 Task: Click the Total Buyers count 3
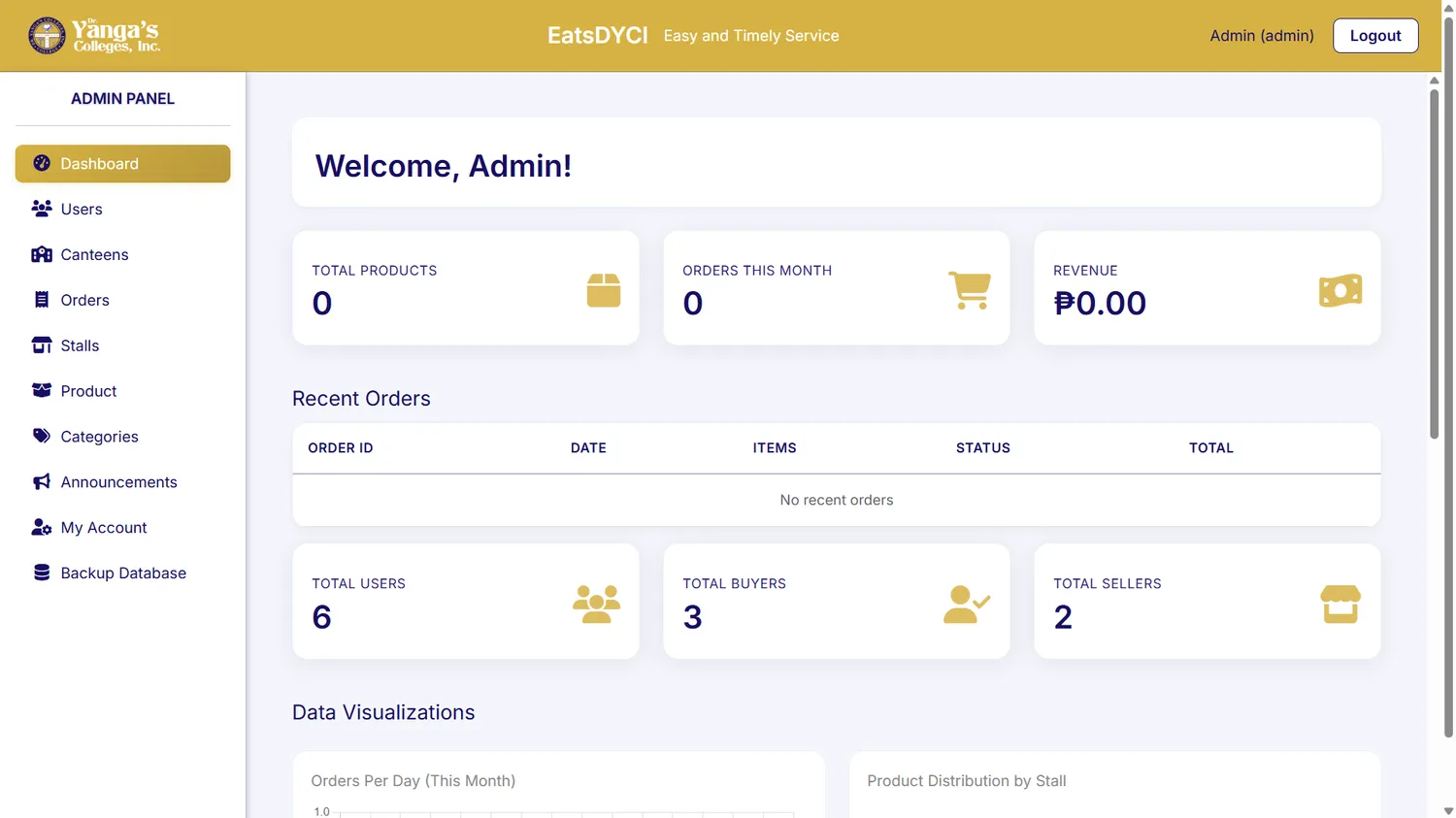[692, 617]
